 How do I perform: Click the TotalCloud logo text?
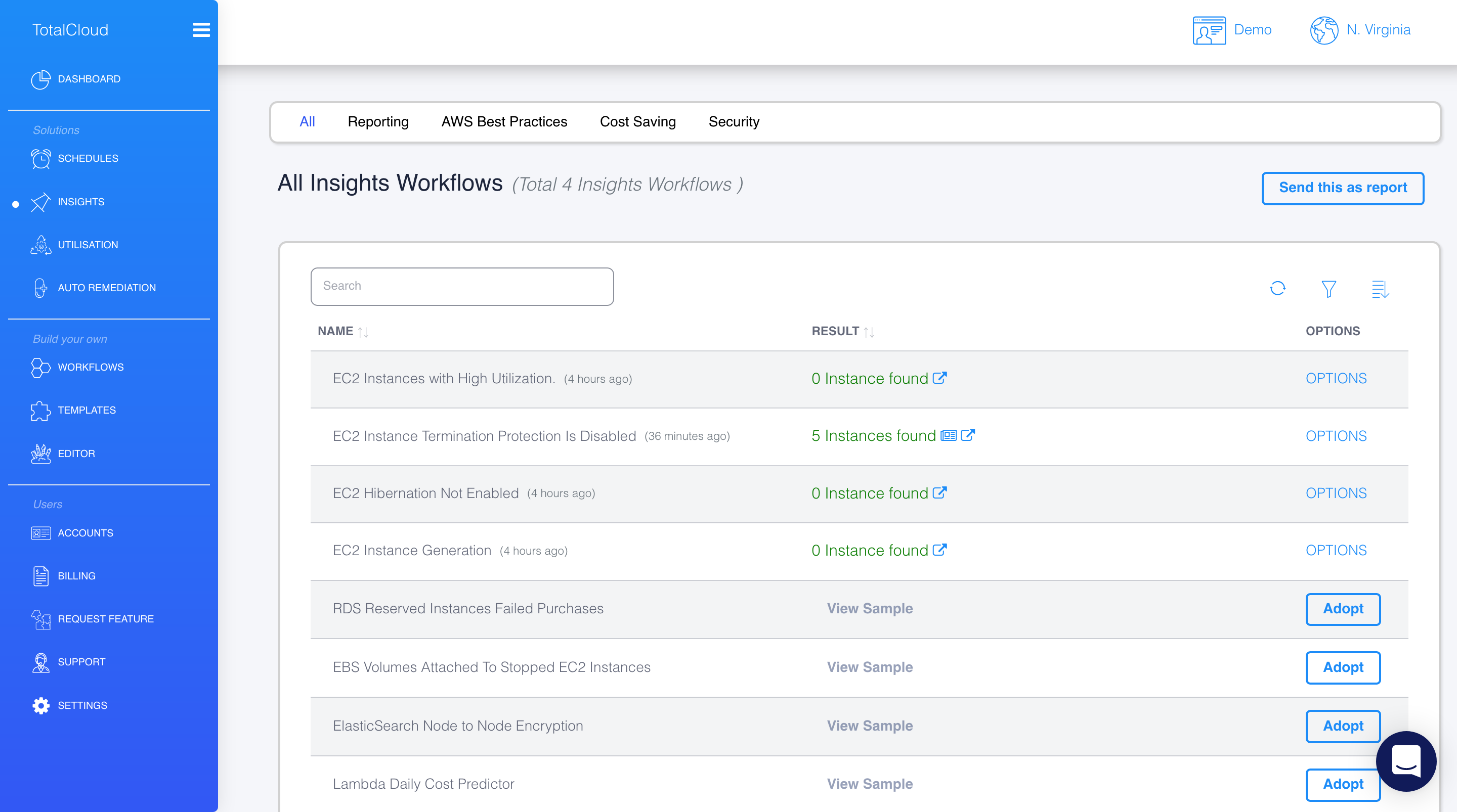click(x=70, y=30)
